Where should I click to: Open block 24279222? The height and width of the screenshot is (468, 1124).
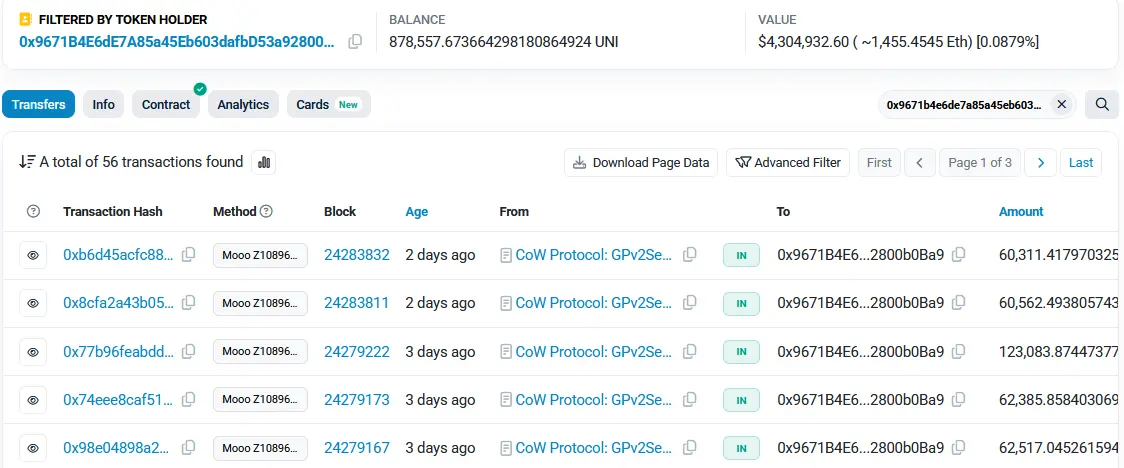(x=357, y=351)
